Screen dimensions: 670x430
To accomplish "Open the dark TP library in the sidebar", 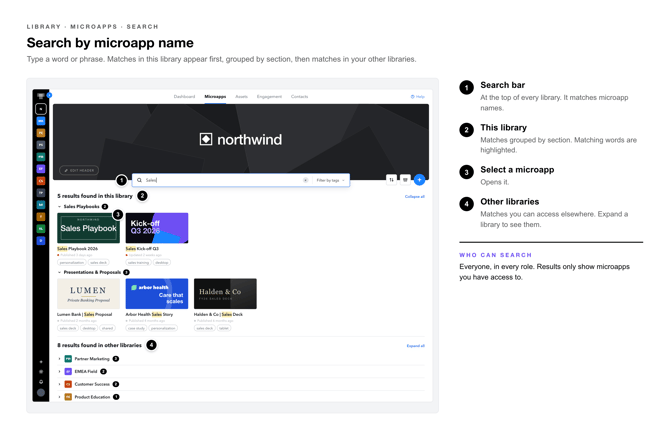I will [x=41, y=193].
